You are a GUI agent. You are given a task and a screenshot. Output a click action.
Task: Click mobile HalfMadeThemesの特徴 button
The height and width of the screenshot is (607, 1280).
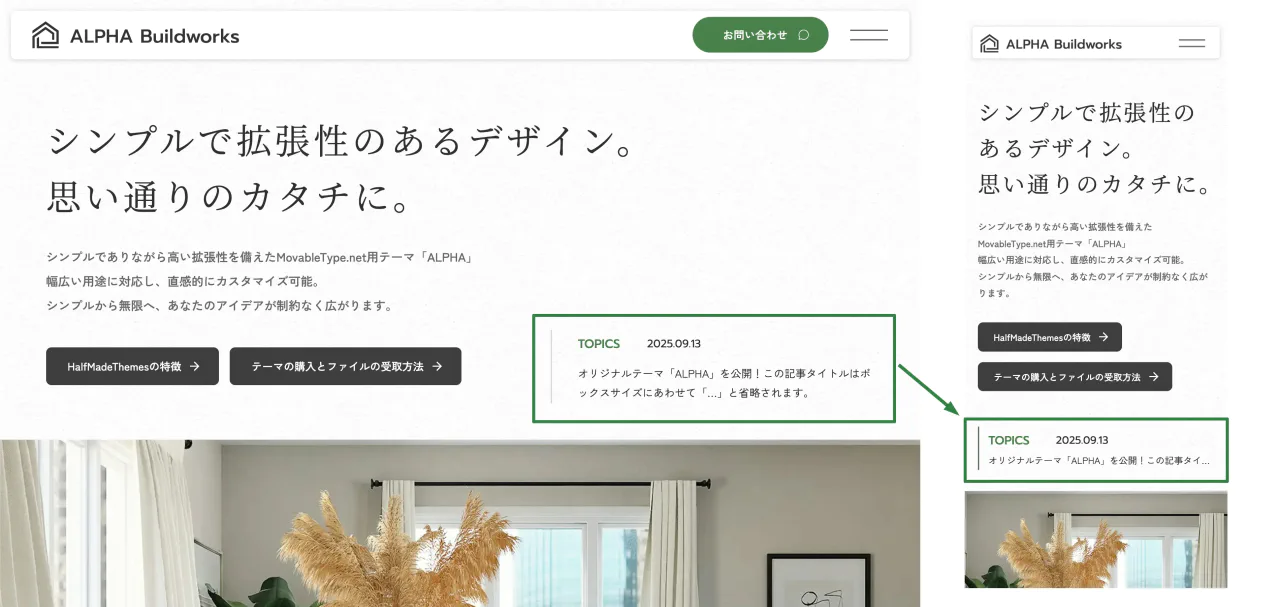1050,337
